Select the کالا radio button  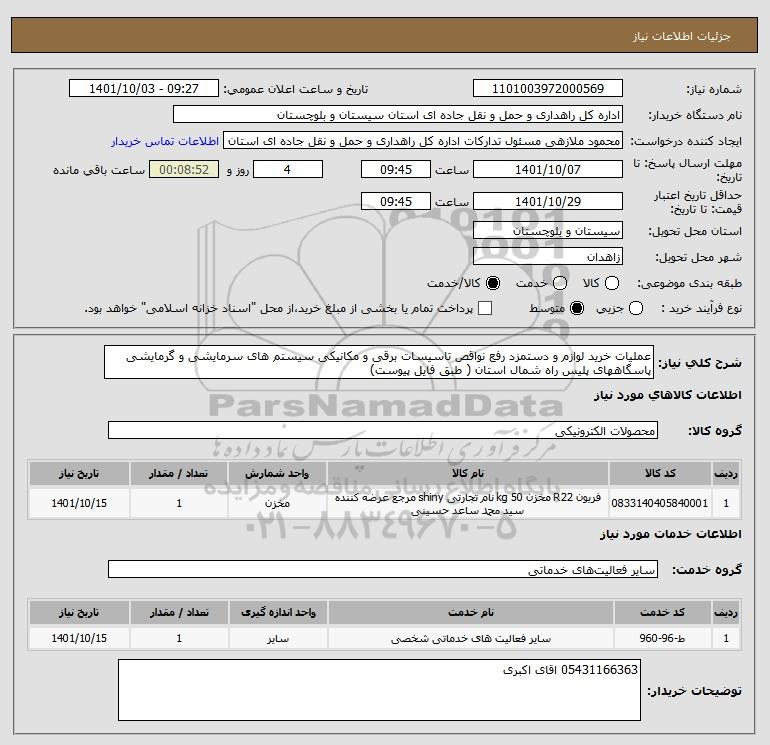(x=611, y=283)
